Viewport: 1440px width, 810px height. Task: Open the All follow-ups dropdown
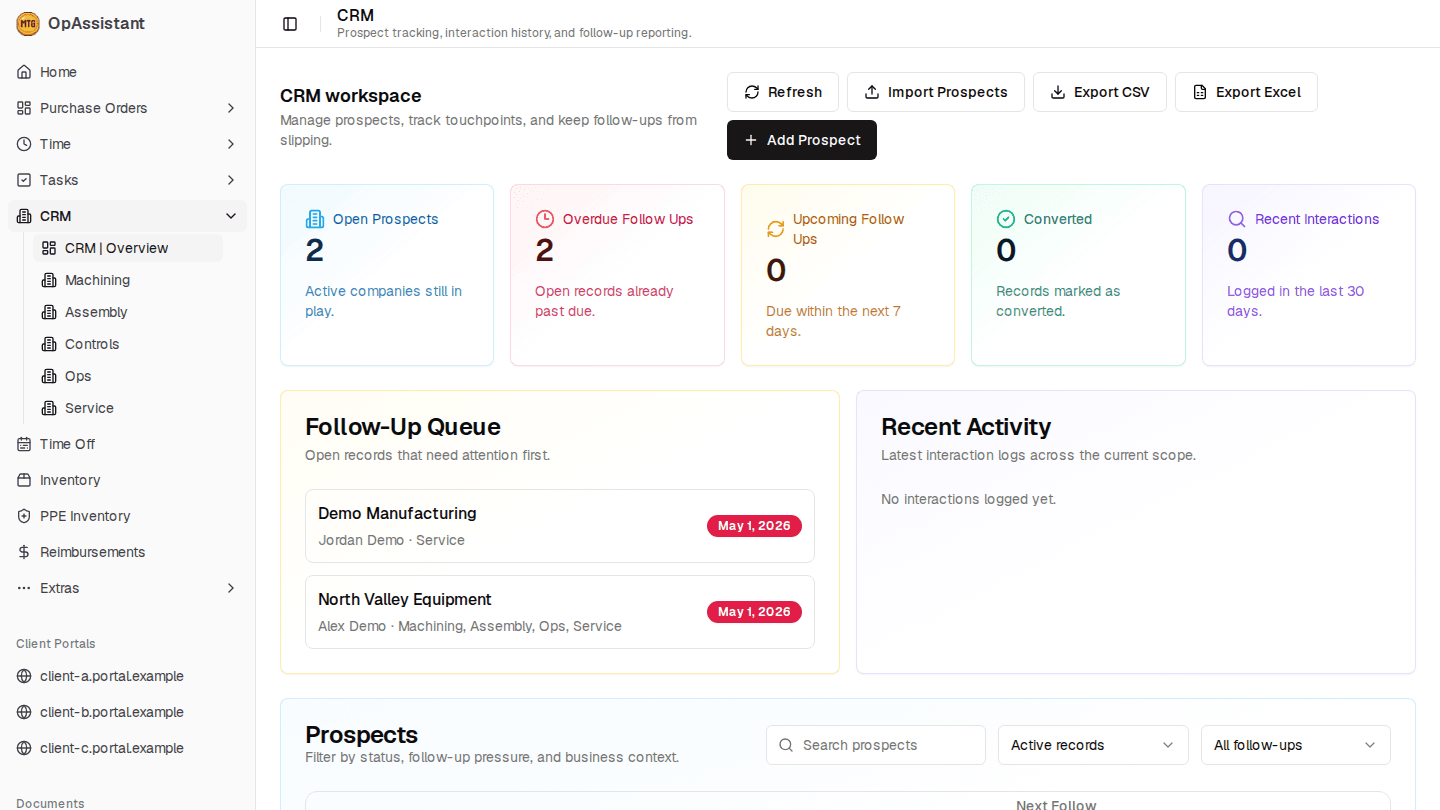pos(1295,745)
